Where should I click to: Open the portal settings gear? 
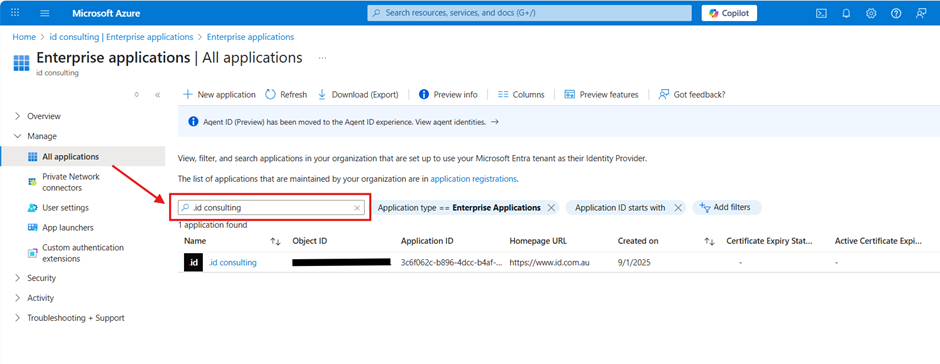(871, 13)
